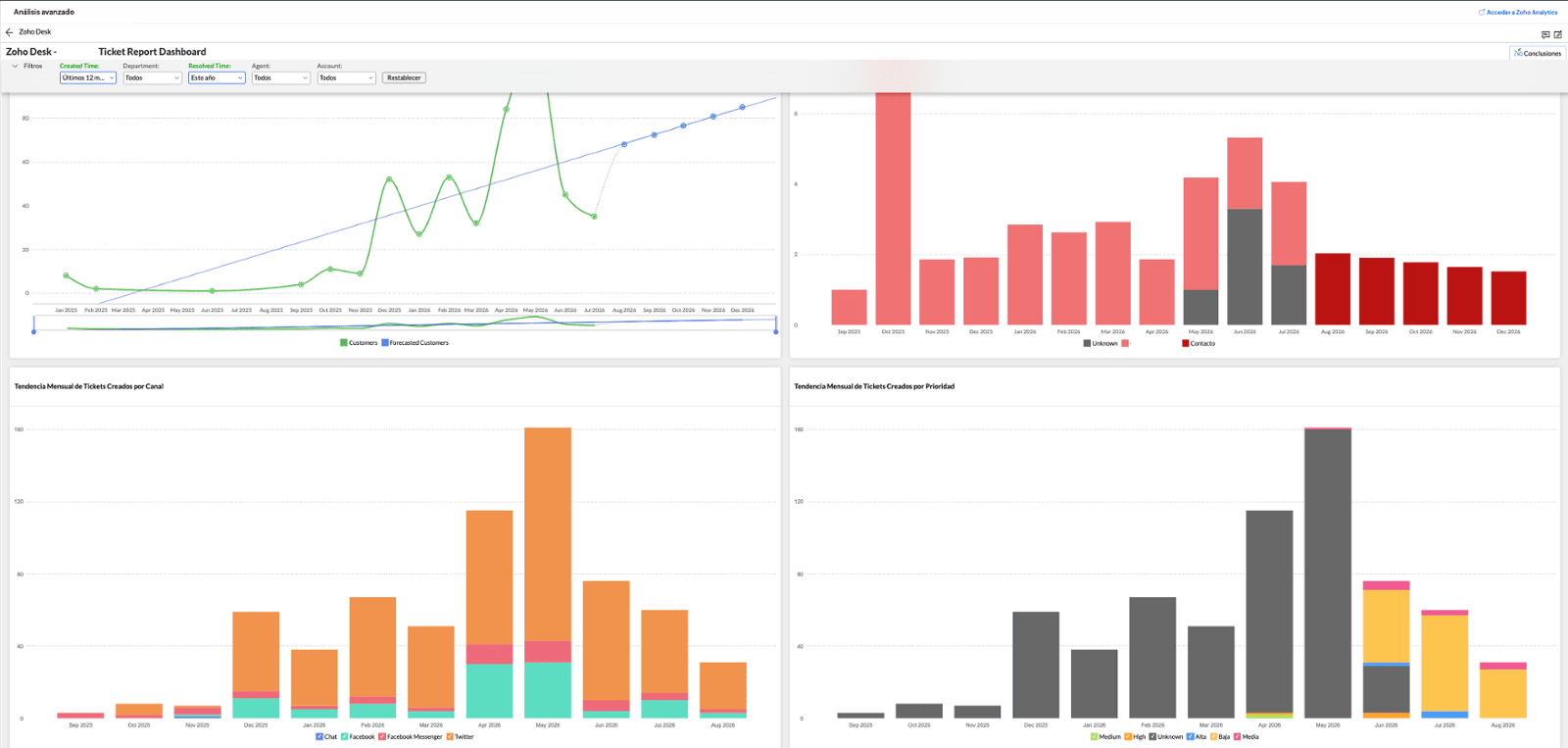Open the Department filter dropdown
Screen dimensions: 1568x748
pyautogui.click(x=153, y=78)
